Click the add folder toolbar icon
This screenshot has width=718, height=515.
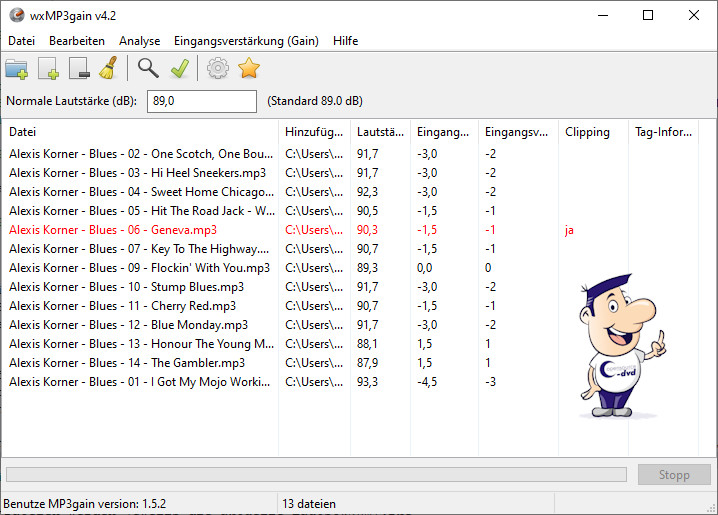point(17,69)
